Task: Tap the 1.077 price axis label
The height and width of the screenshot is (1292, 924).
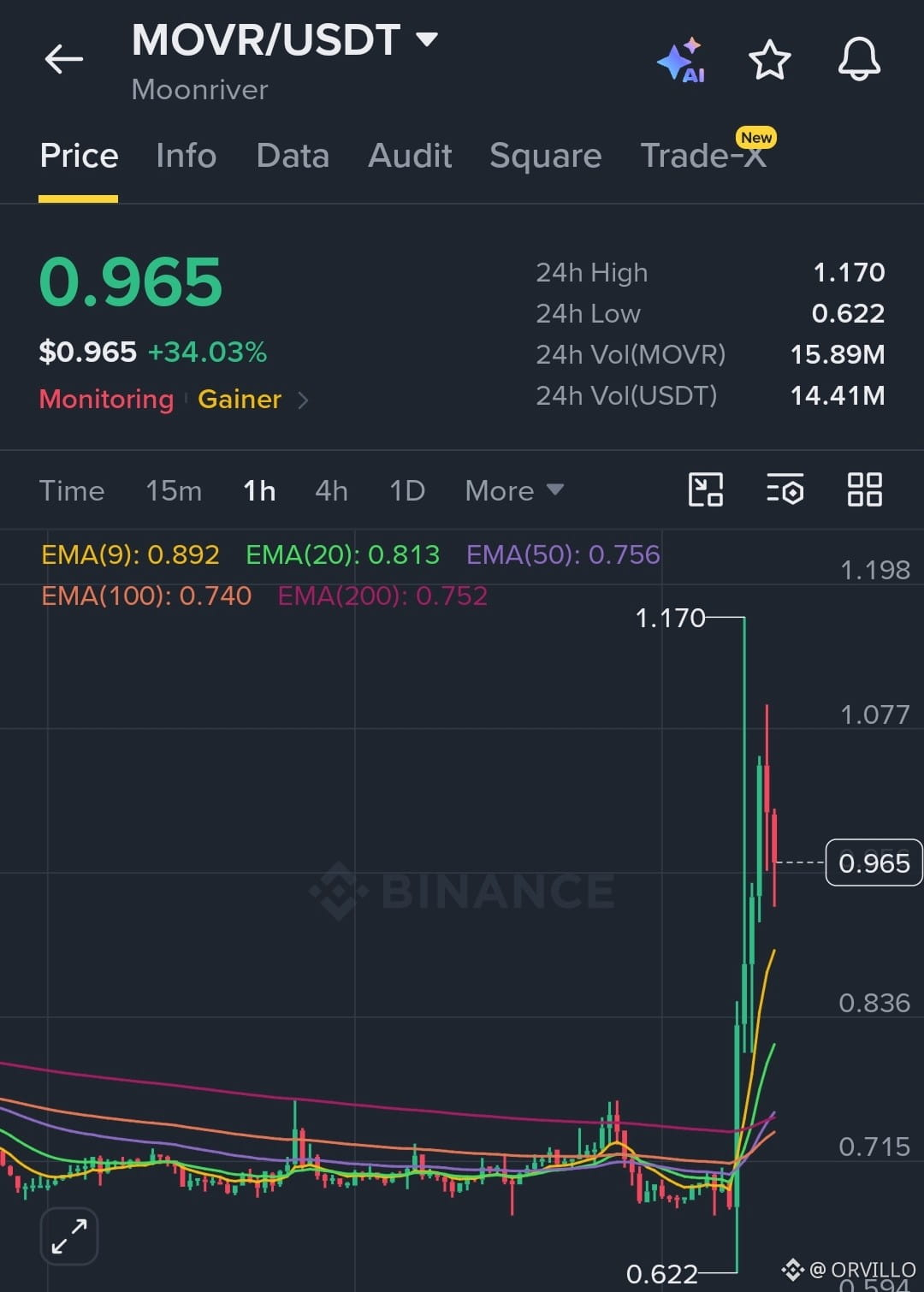Action: tap(874, 714)
